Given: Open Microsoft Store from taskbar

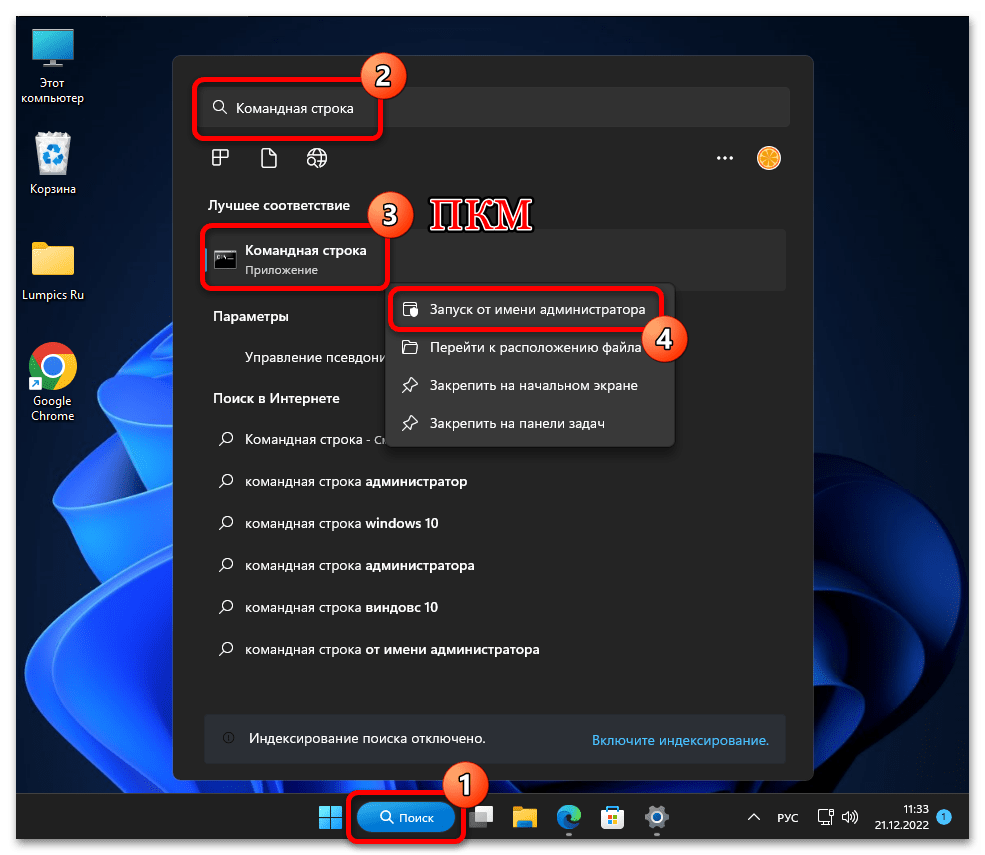Looking at the screenshot, I should click(x=612, y=817).
